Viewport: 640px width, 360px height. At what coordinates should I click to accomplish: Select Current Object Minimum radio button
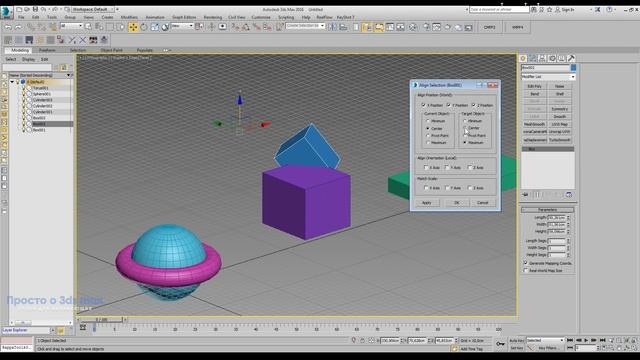click(x=428, y=121)
